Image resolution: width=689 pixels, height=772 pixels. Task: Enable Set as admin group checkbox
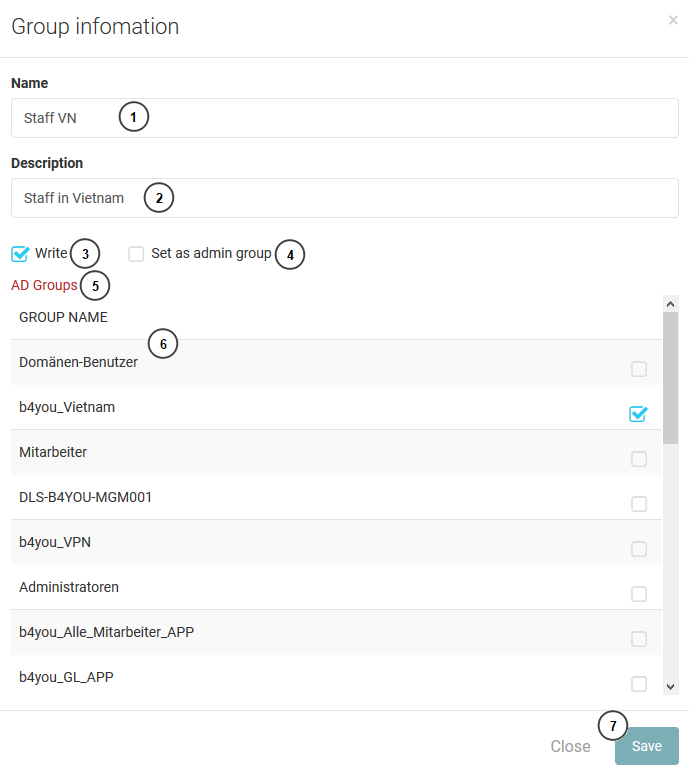click(136, 254)
